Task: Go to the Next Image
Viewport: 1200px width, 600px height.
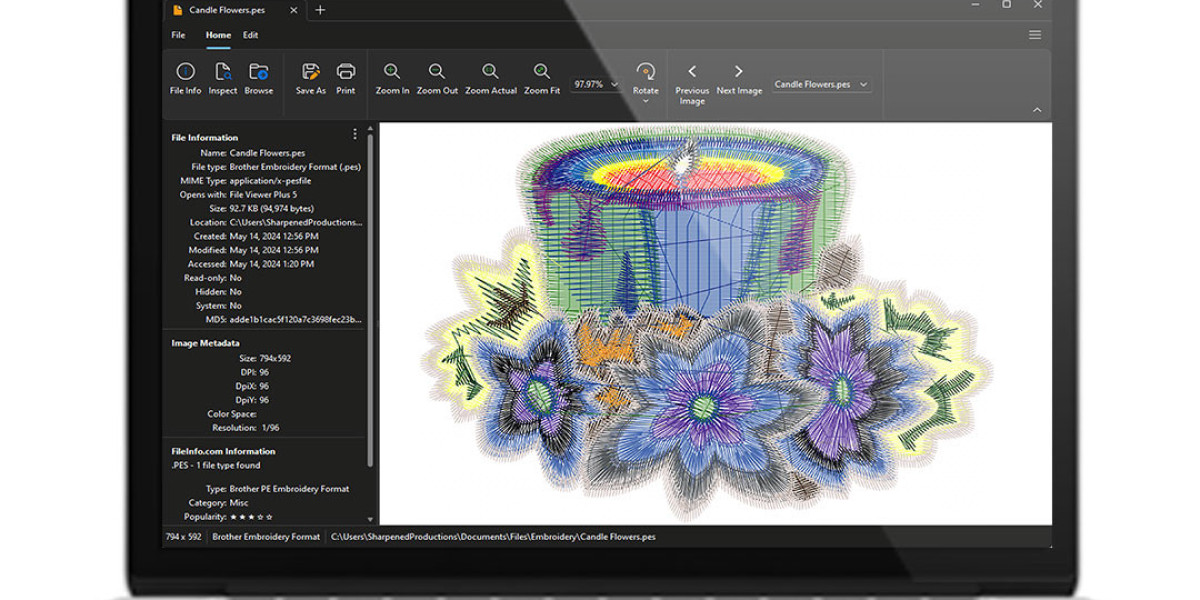Action: pyautogui.click(x=738, y=71)
